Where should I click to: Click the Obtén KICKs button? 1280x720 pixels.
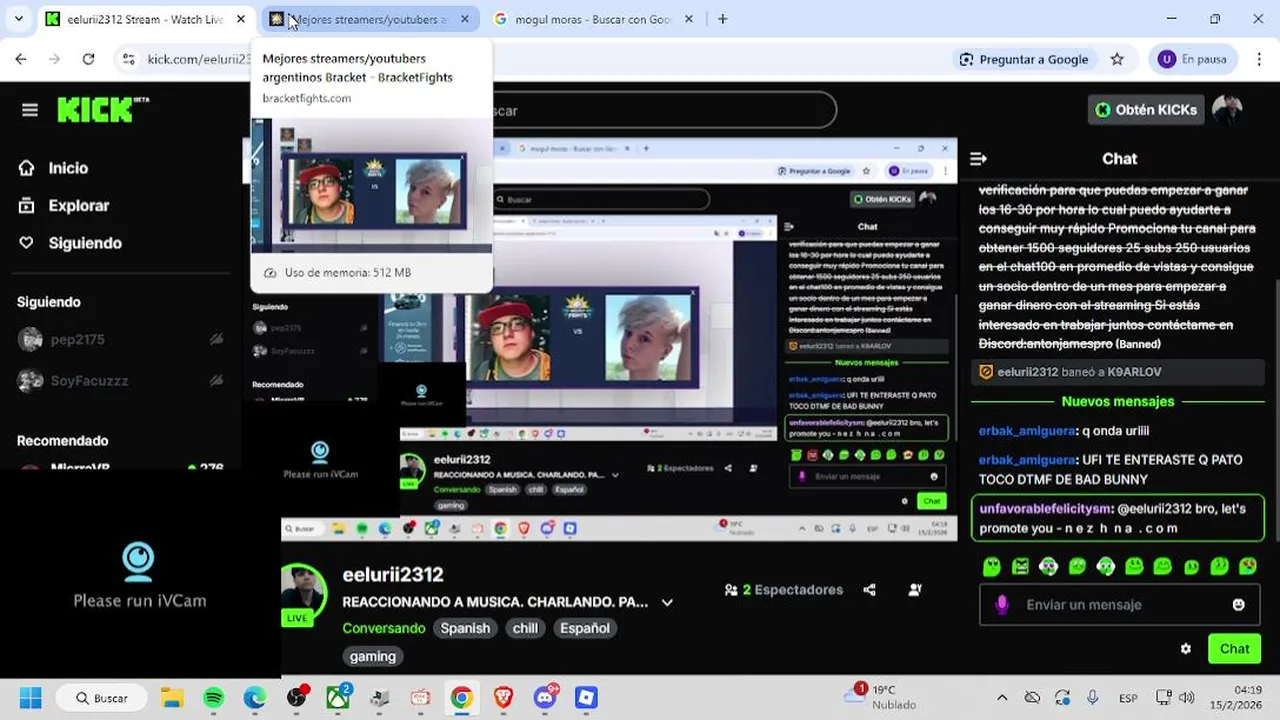click(x=1146, y=110)
